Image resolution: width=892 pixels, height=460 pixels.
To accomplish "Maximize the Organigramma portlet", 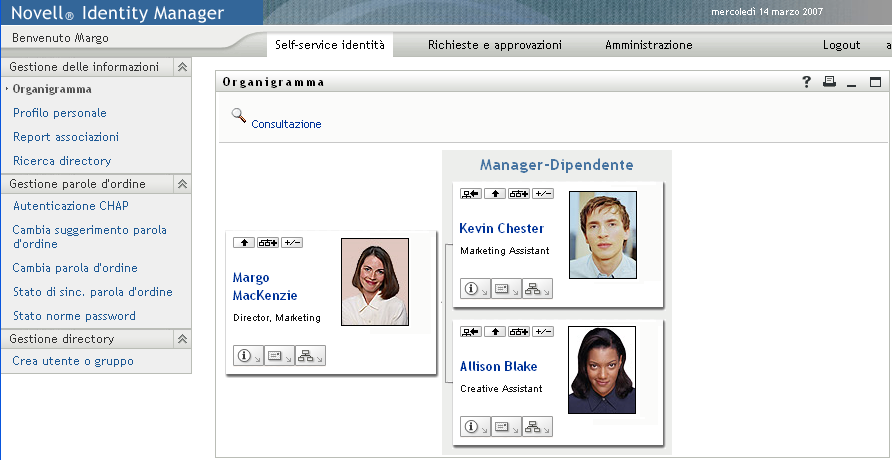I will tap(875, 82).
